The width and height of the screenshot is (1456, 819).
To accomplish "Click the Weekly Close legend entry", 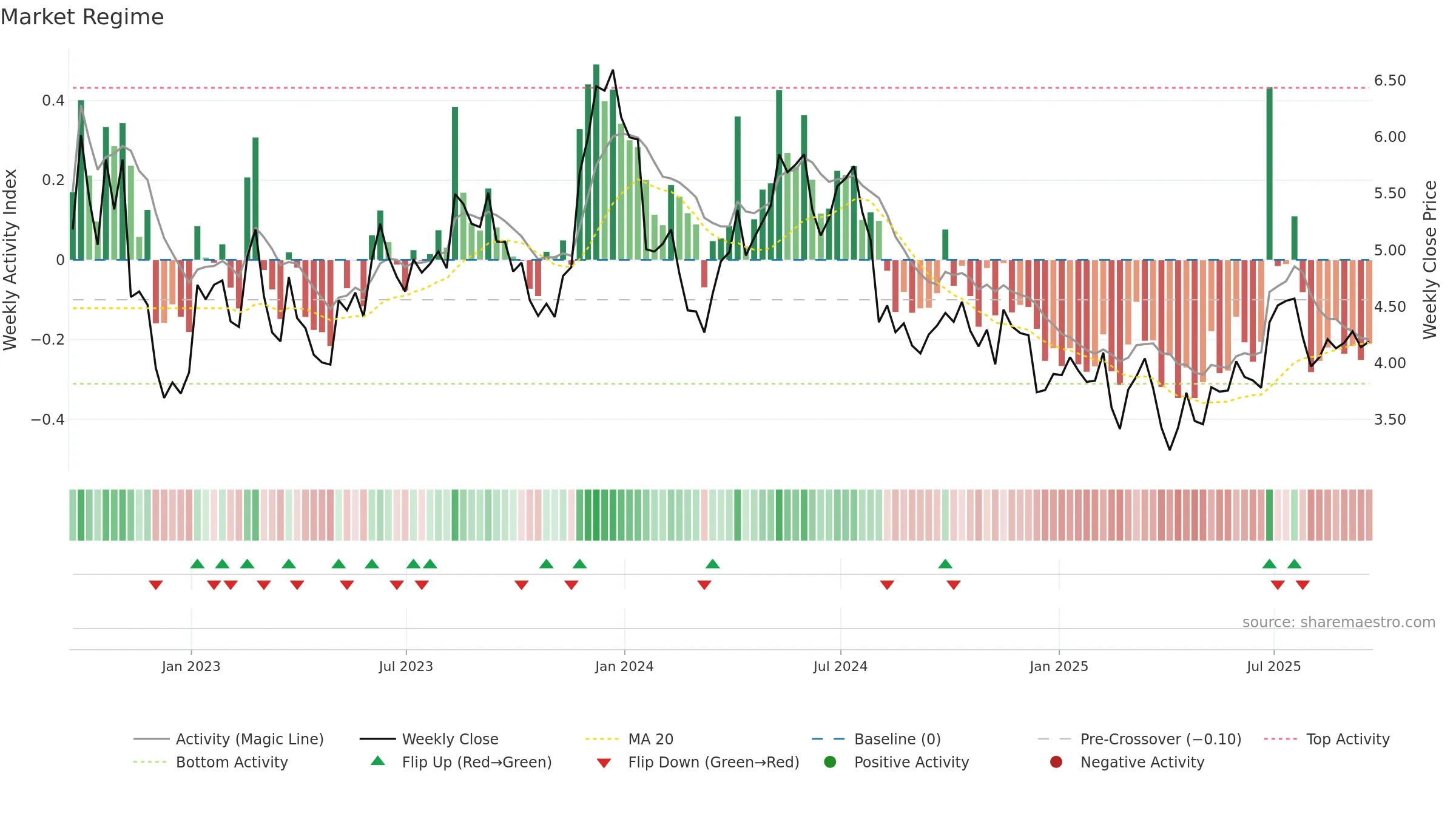I will click(429, 739).
